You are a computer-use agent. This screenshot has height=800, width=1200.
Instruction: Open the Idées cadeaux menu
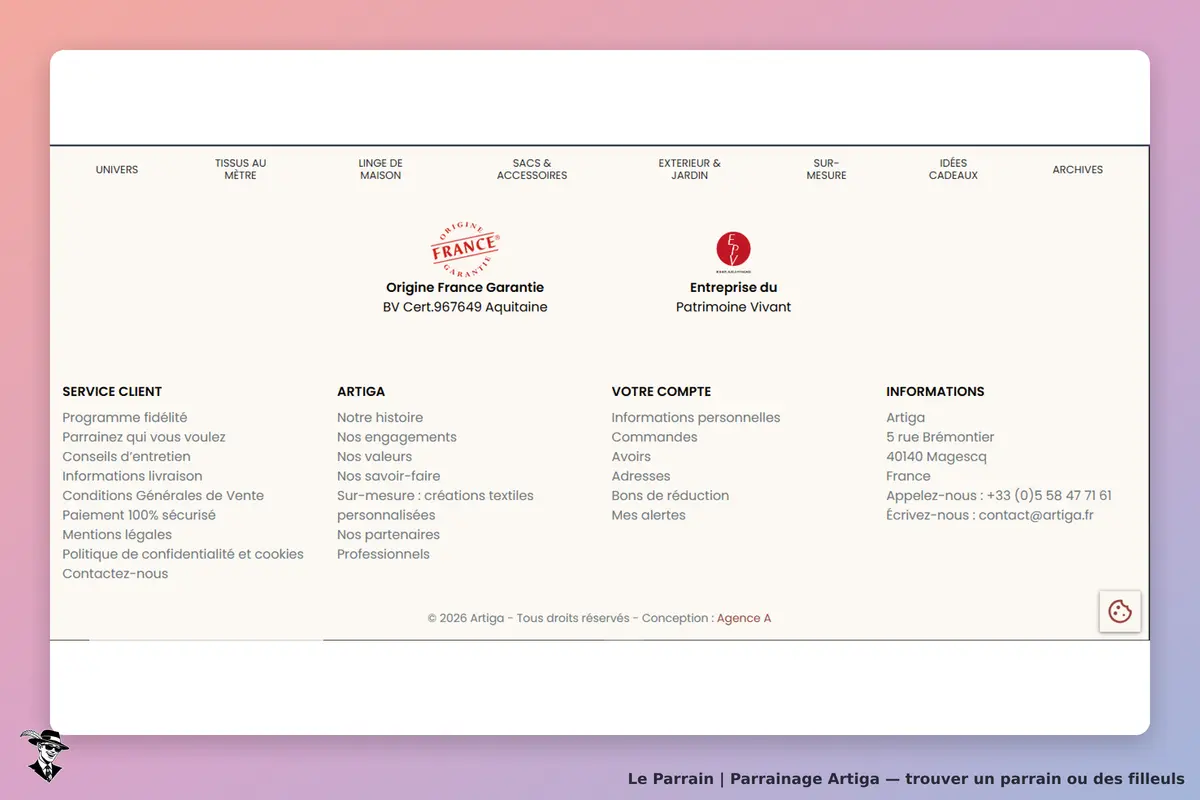(x=953, y=170)
